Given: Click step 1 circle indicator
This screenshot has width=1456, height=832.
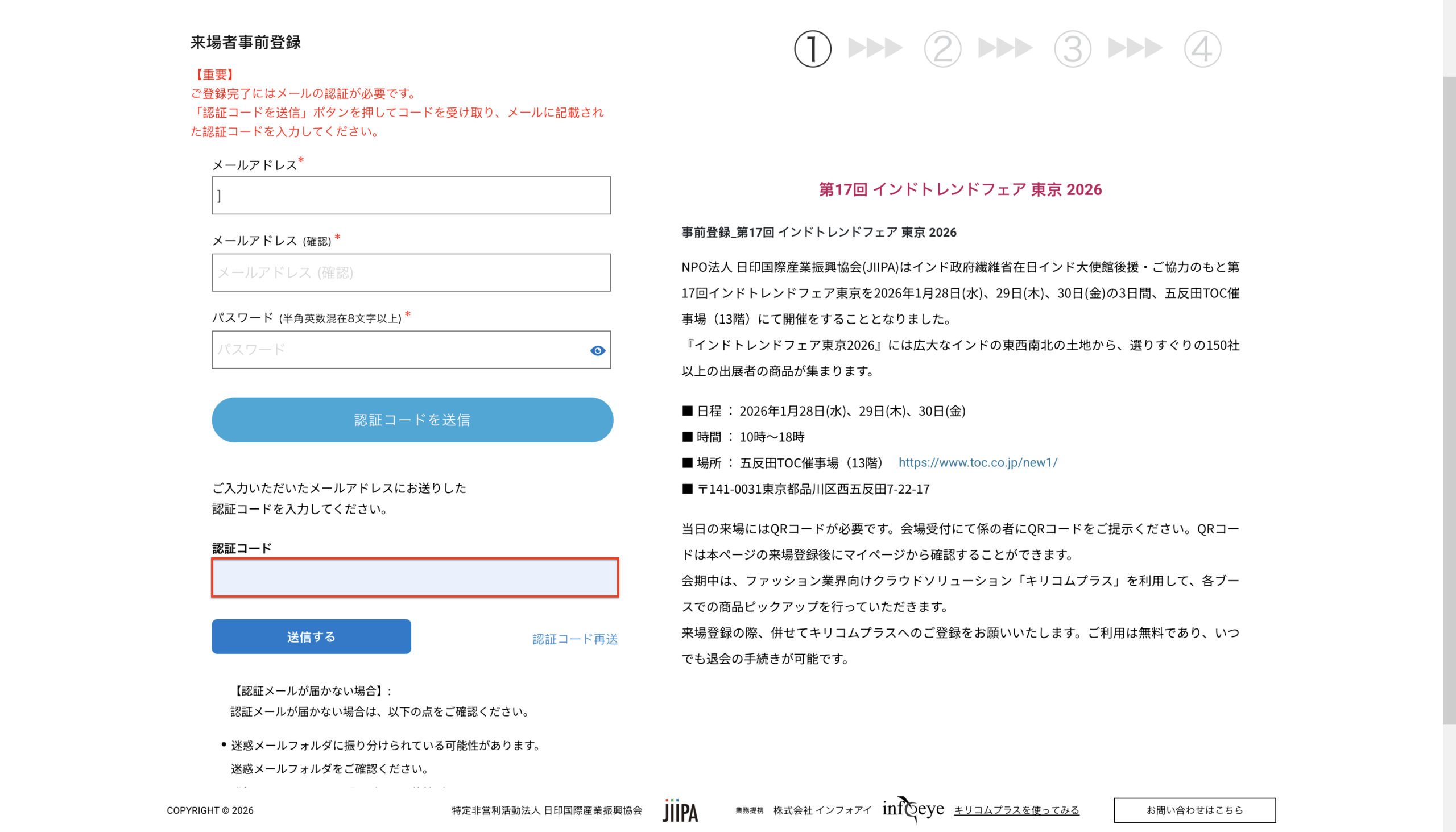Looking at the screenshot, I should click(x=812, y=48).
